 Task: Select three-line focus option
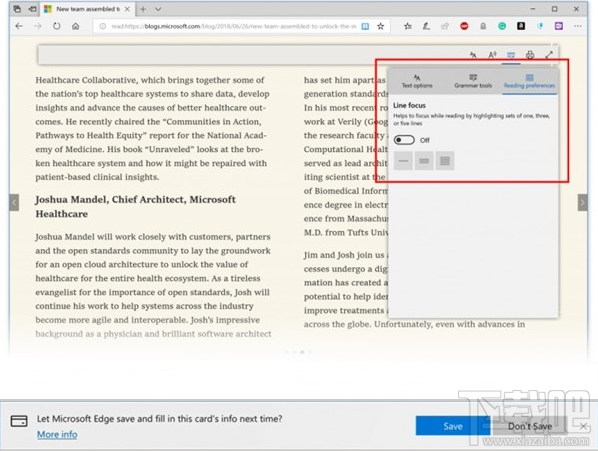(x=424, y=161)
